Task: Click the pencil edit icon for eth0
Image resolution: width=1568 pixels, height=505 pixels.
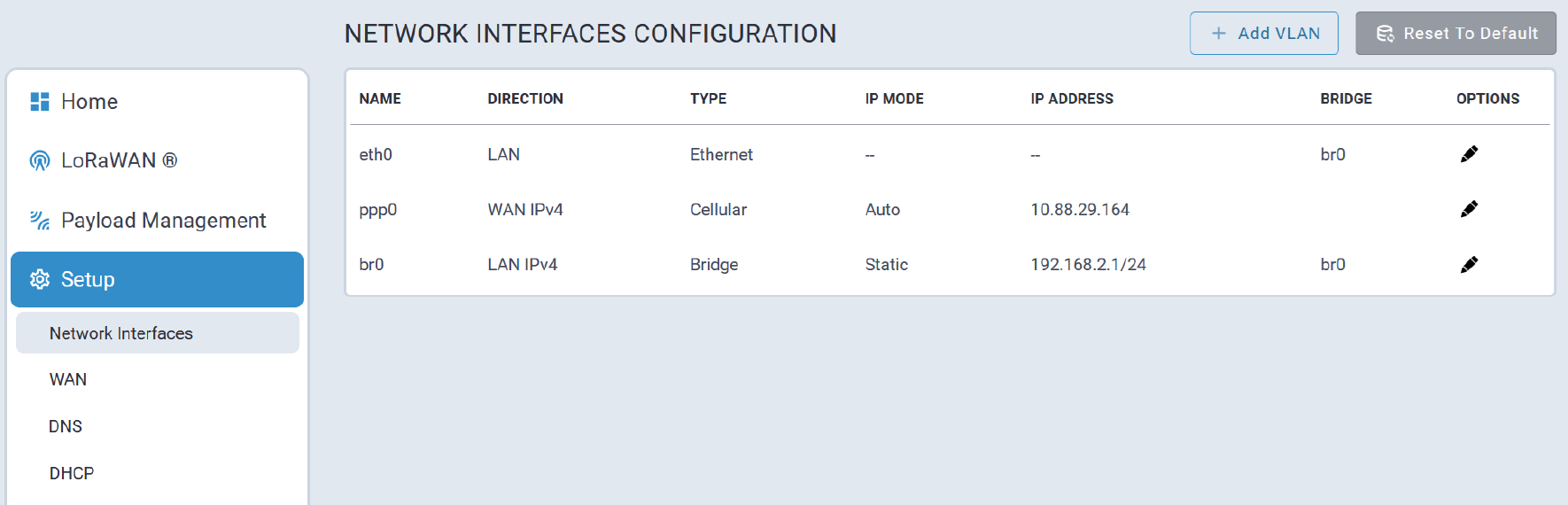Action: point(1469,154)
